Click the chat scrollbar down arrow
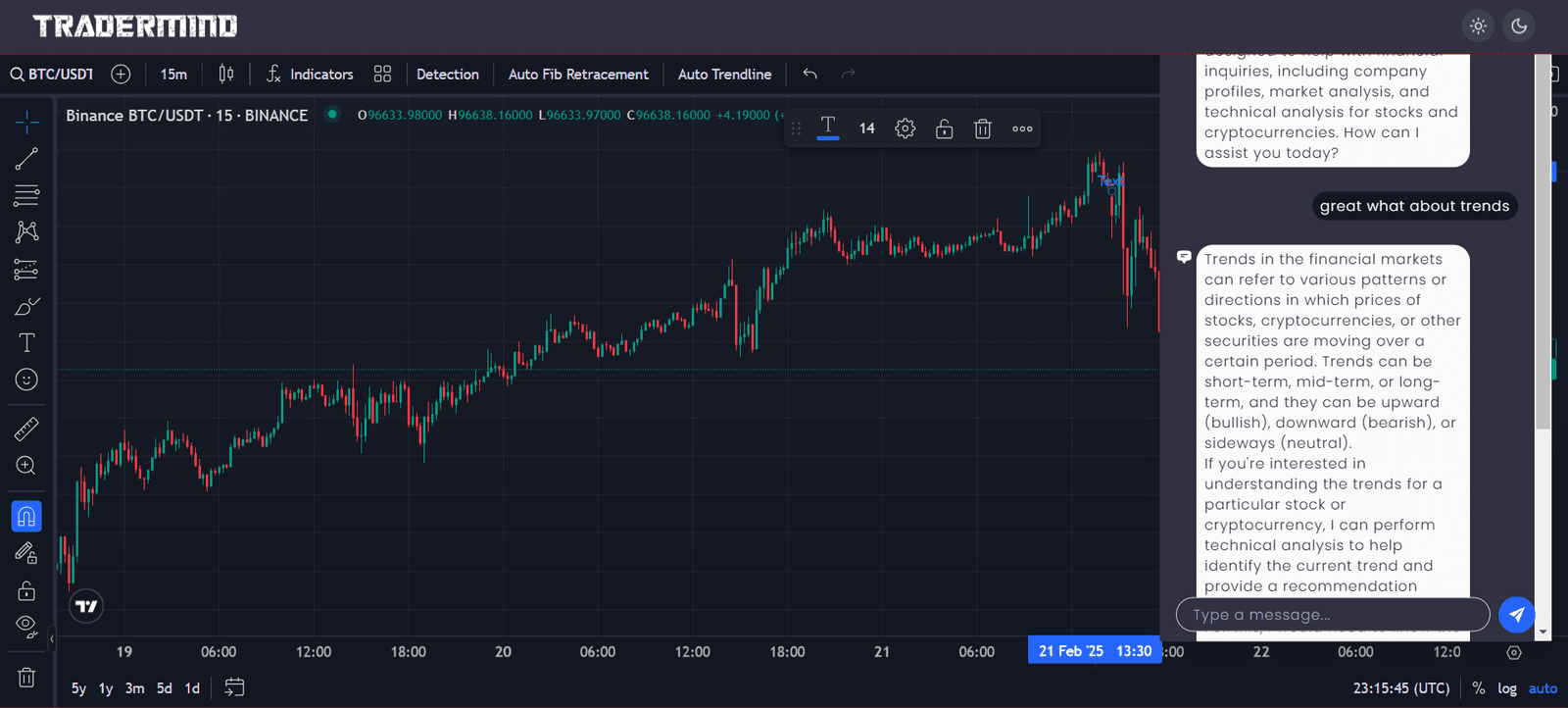 (x=1543, y=632)
